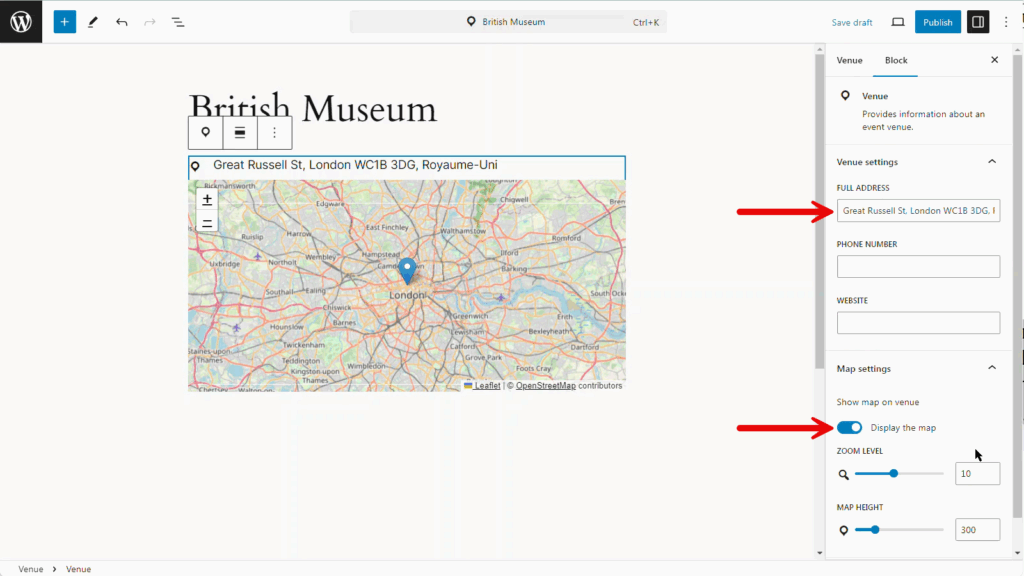Zoom in on the map with the plus button
Screen dimensions: 1024x576
[x=207, y=200]
